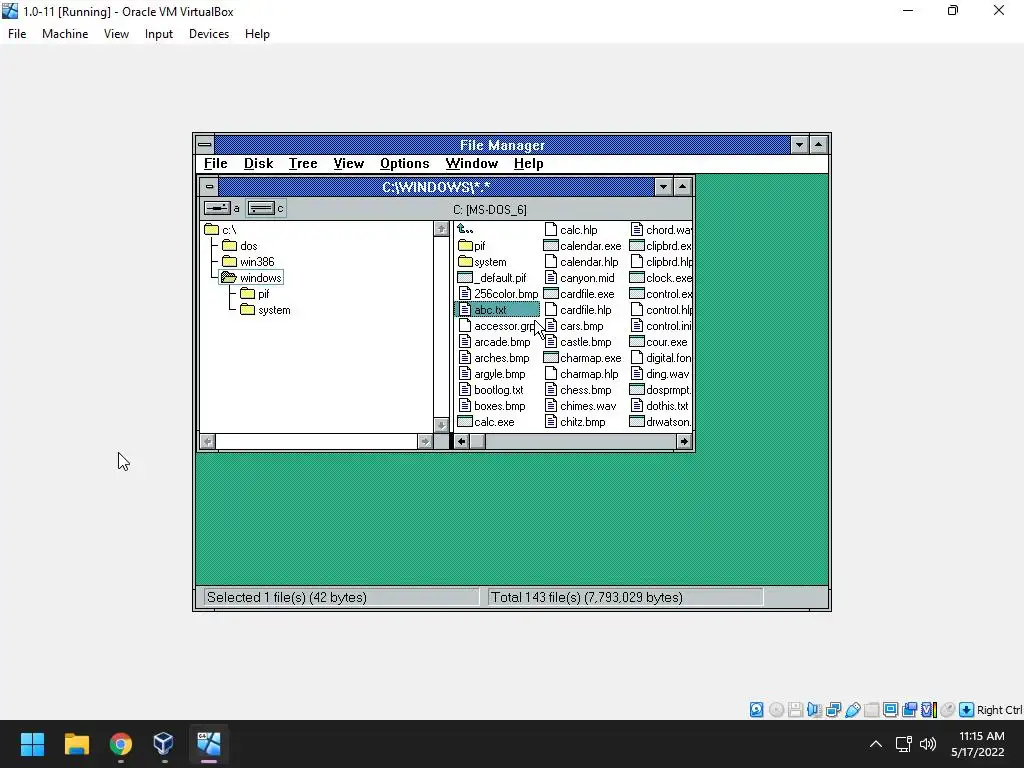Open Help menu in File Manager
This screenshot has height=768, width=1024.
528,164
